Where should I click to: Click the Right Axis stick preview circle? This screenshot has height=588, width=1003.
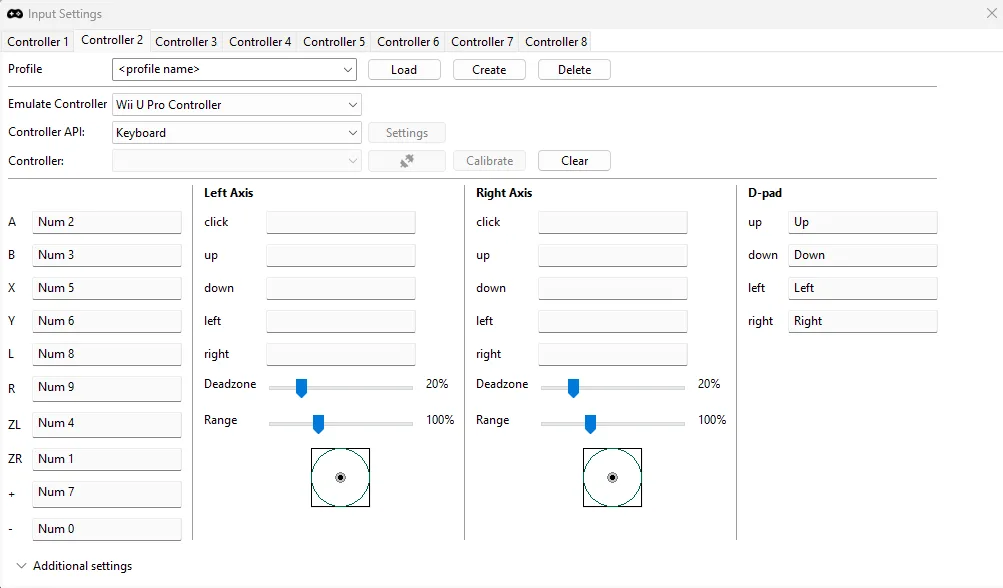point(612,477)
